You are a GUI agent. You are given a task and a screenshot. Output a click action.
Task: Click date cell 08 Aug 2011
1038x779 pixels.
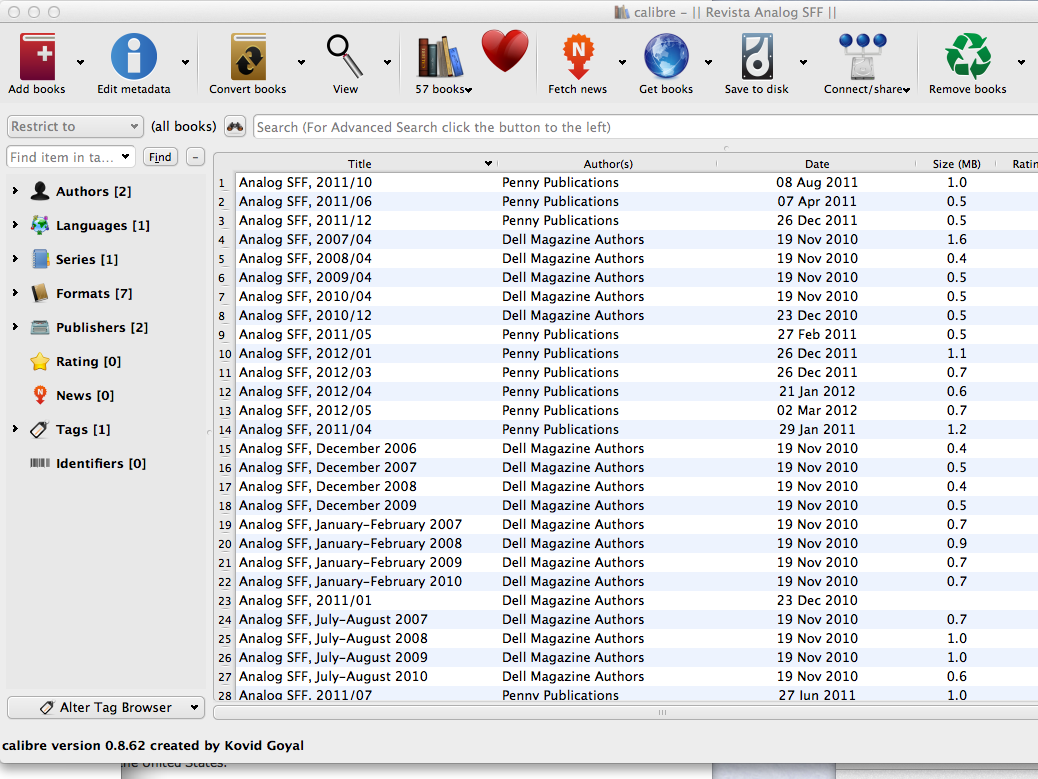[817, 182]
